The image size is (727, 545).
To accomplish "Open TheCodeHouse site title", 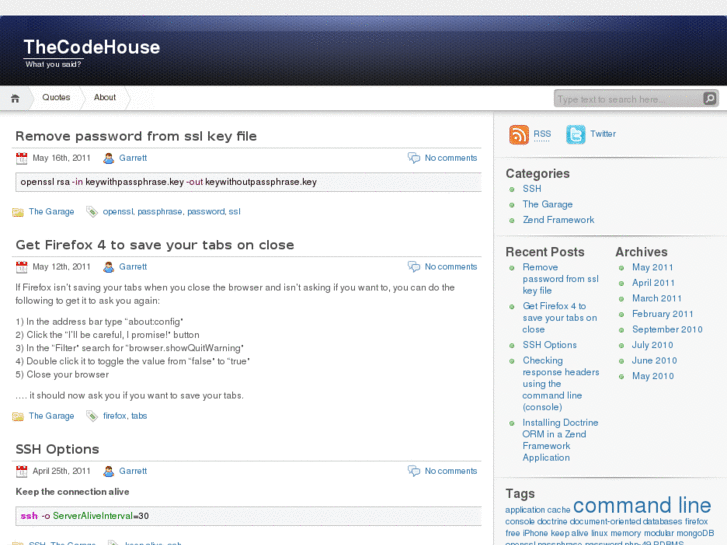I will pos(92,47).
